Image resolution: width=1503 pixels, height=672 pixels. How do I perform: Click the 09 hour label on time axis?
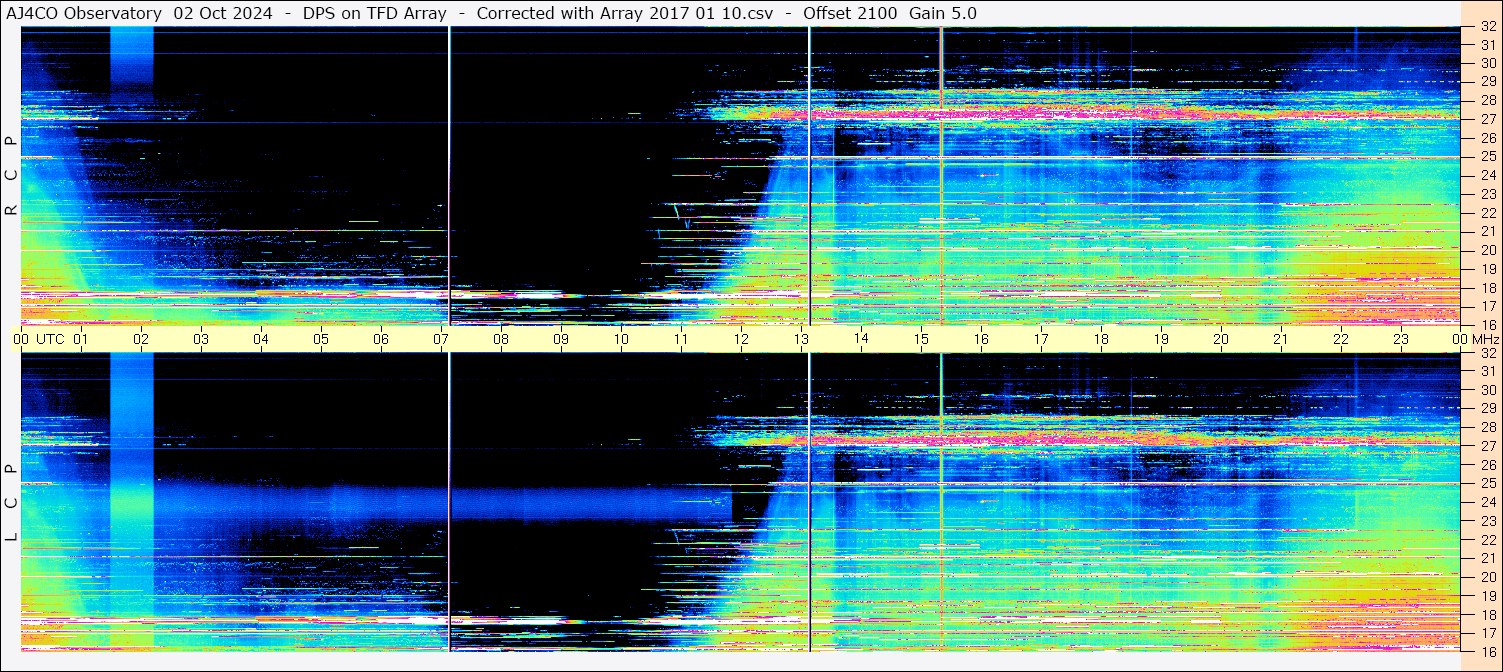click(561, 339)
